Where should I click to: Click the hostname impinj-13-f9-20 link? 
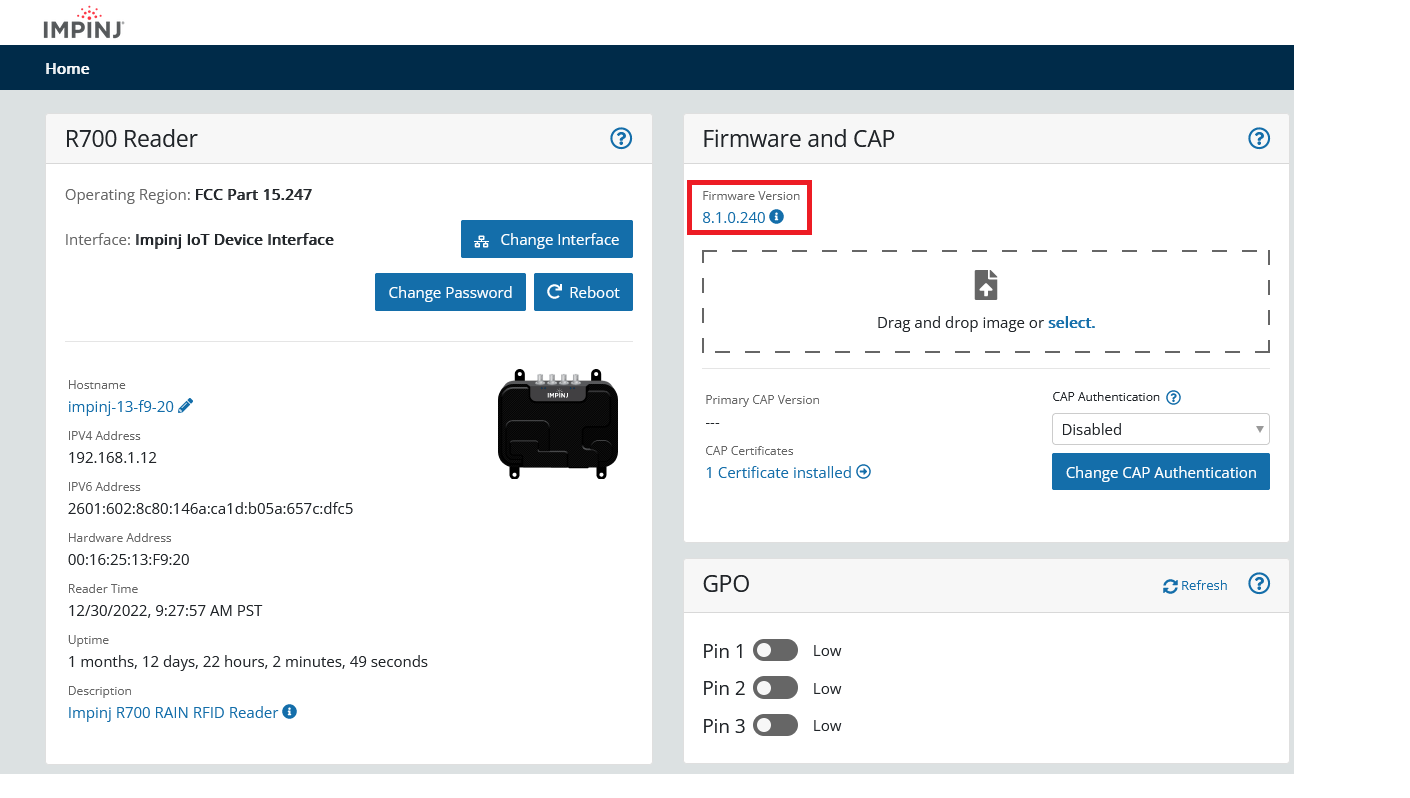tap(121, 406)
